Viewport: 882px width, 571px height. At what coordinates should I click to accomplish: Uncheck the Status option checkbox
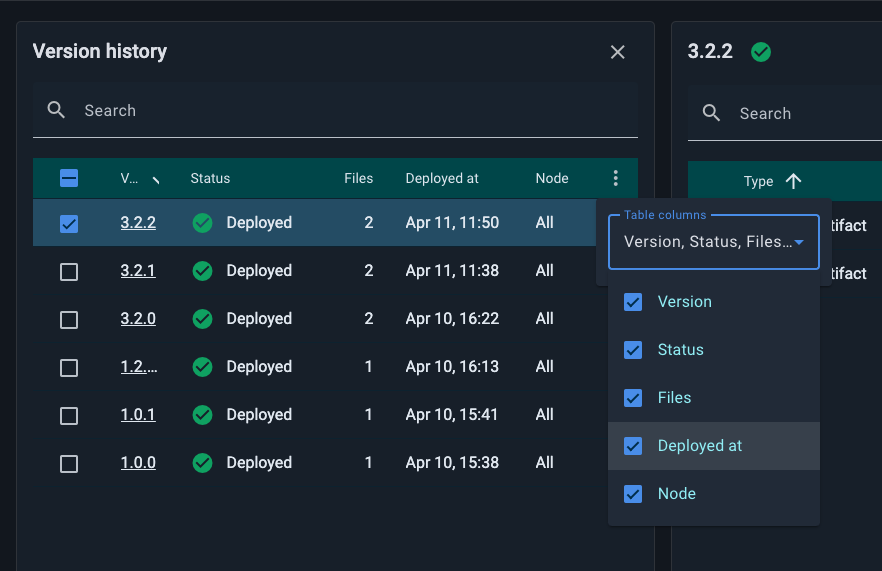633,350
